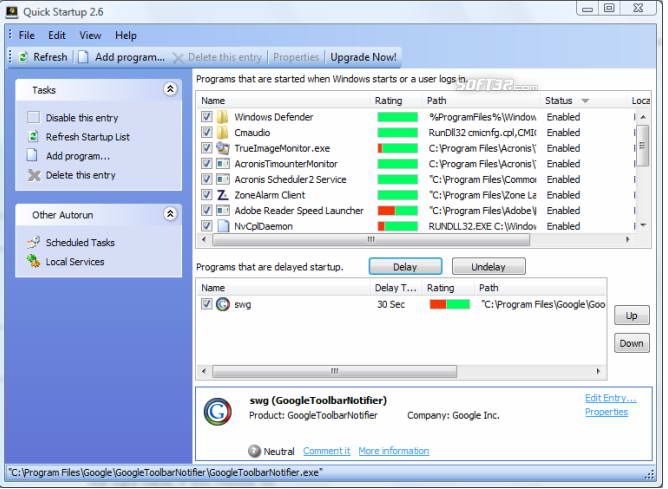Click the startup list scroll down arrow
Viewport: 668px width, 489px height.
pyautogui.click(x=643, y=225)
